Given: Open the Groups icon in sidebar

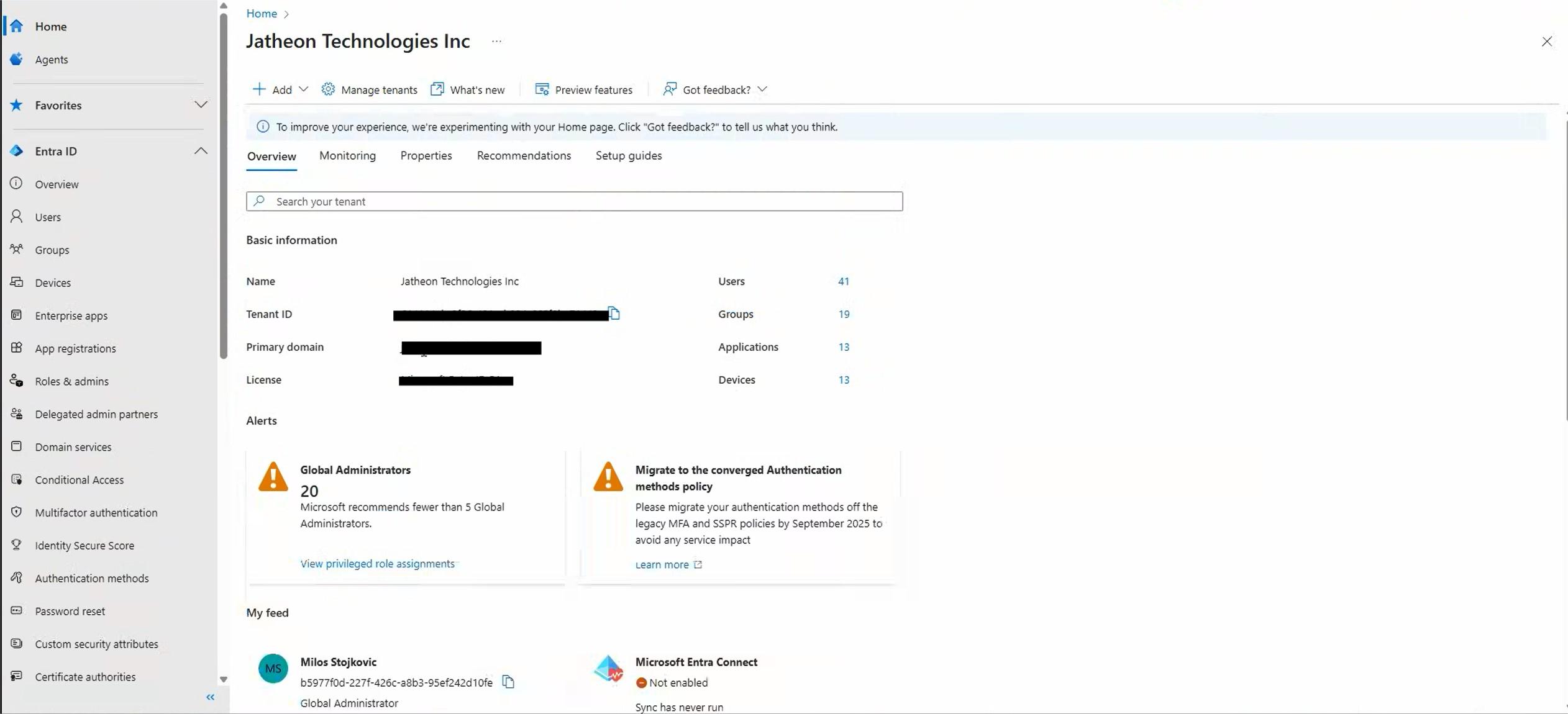Looking at the screenshot, I should click(x=17, y=250).
